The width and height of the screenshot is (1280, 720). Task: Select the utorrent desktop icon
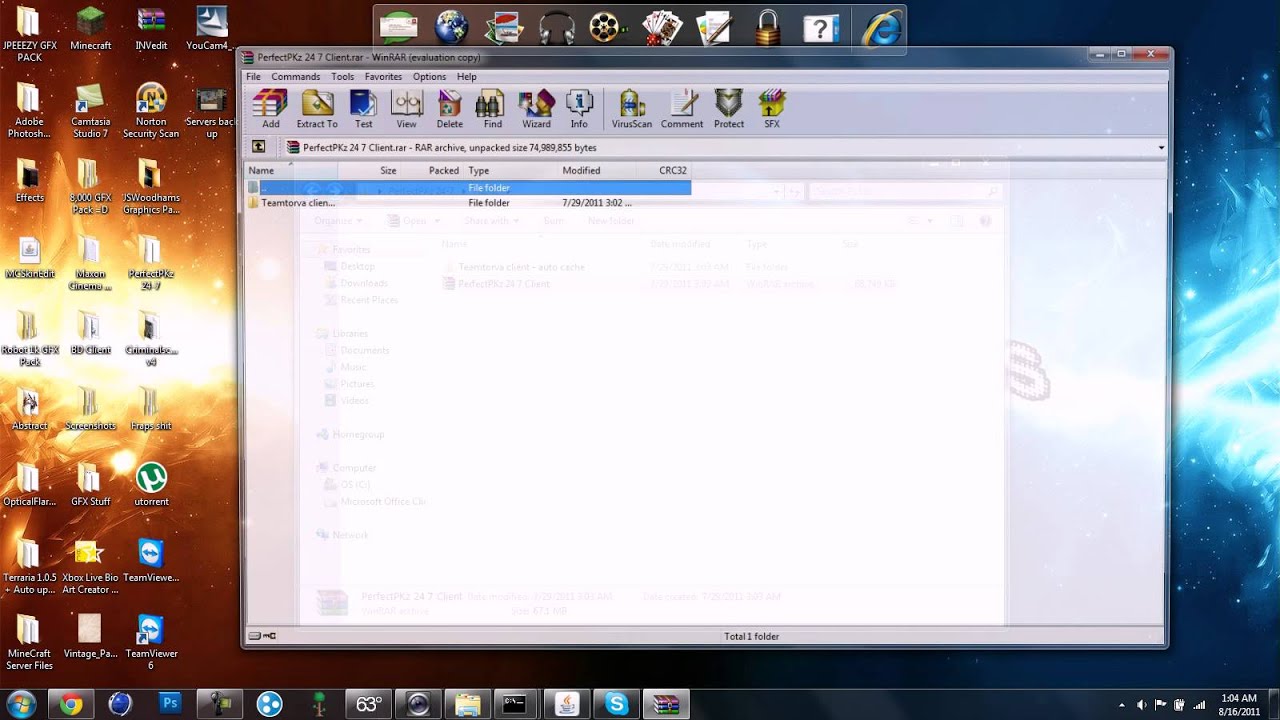click(x=151, y=485)
